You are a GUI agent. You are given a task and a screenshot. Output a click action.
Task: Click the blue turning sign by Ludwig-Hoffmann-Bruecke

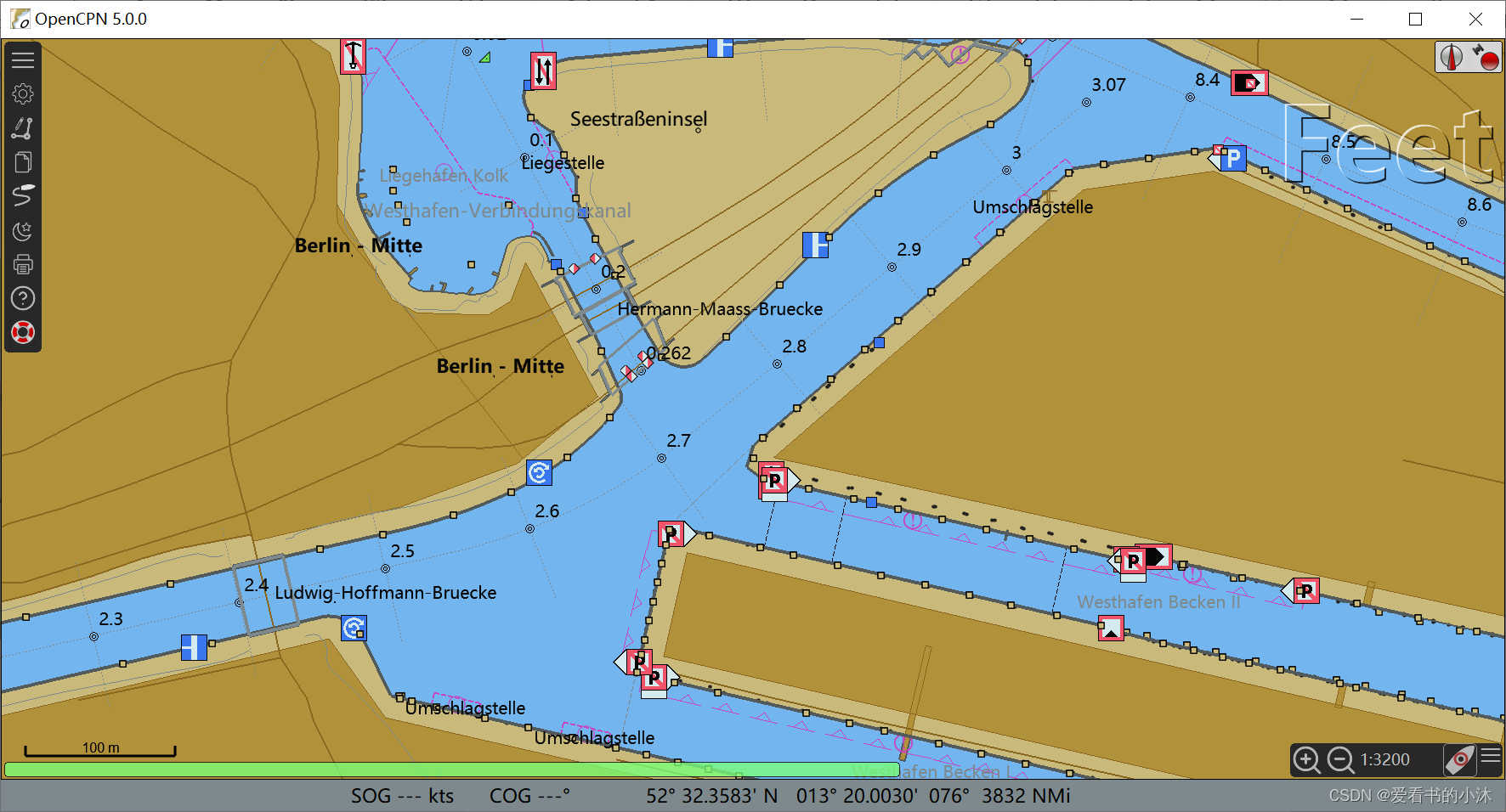click(354, 629)
